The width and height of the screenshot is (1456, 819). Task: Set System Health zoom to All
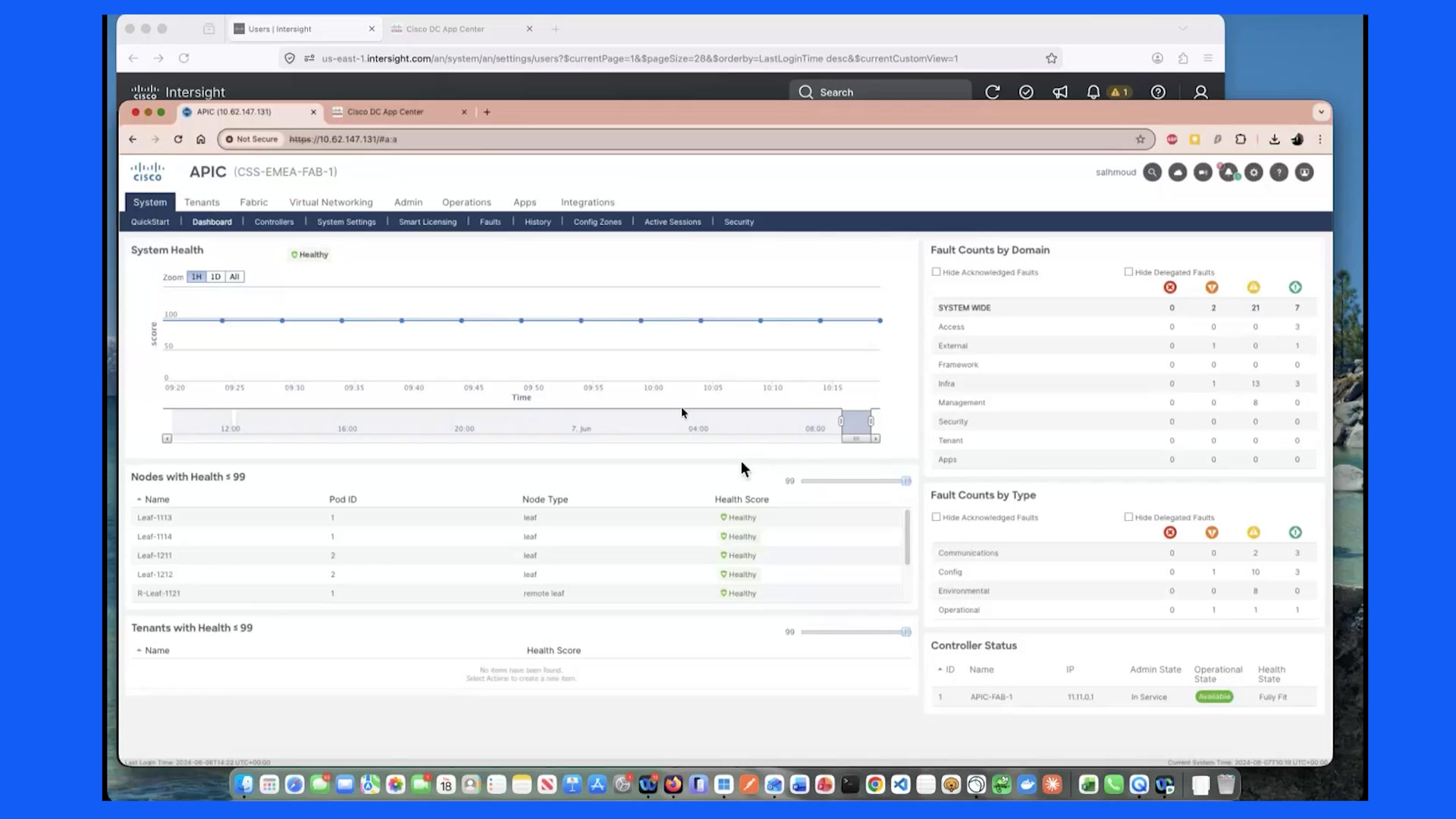point(234,277)
